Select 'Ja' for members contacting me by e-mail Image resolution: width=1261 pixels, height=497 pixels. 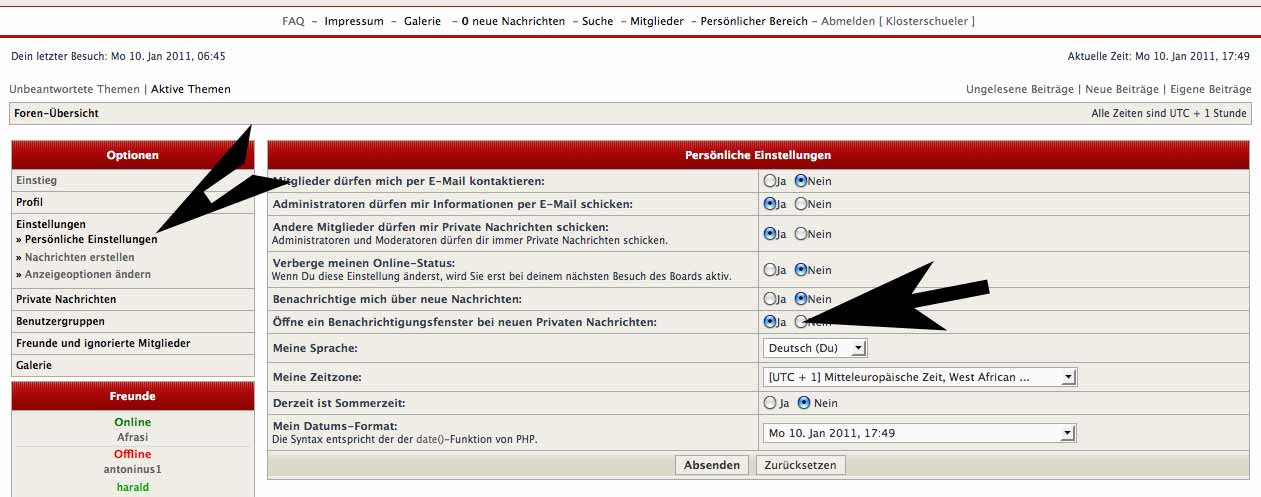click(769, 181)
